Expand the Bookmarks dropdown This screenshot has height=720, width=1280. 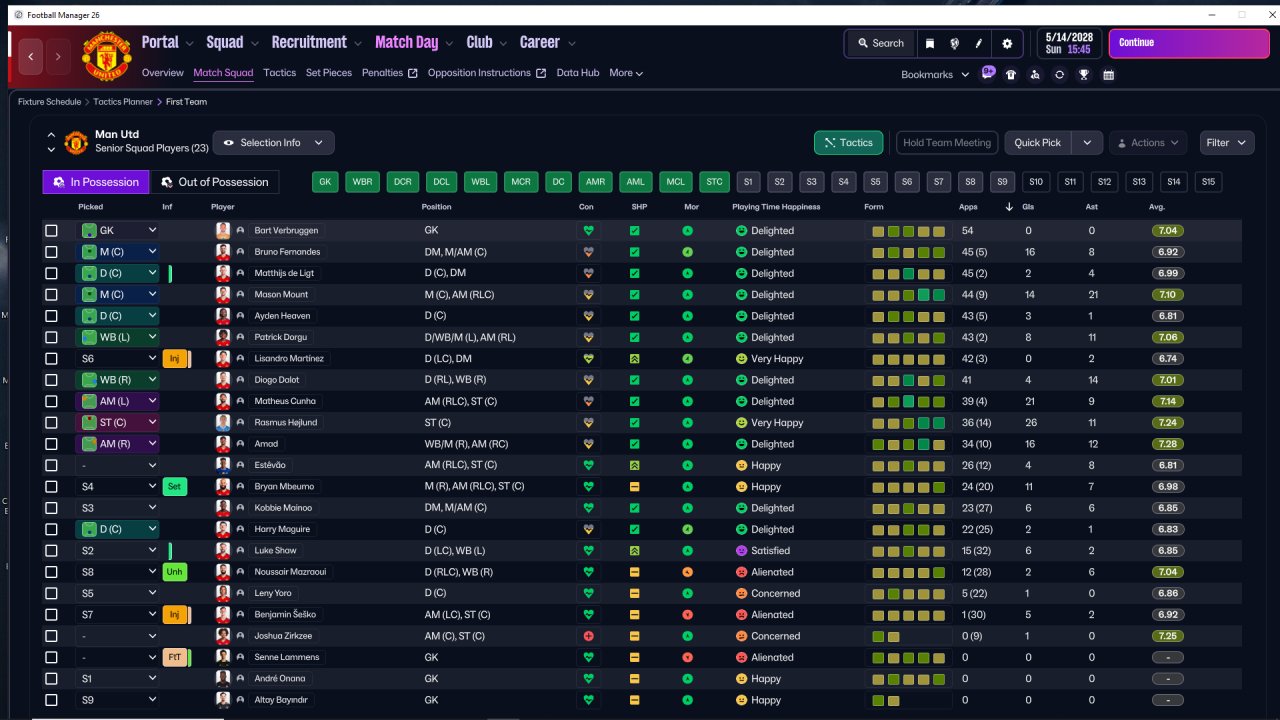coord(935,75)
